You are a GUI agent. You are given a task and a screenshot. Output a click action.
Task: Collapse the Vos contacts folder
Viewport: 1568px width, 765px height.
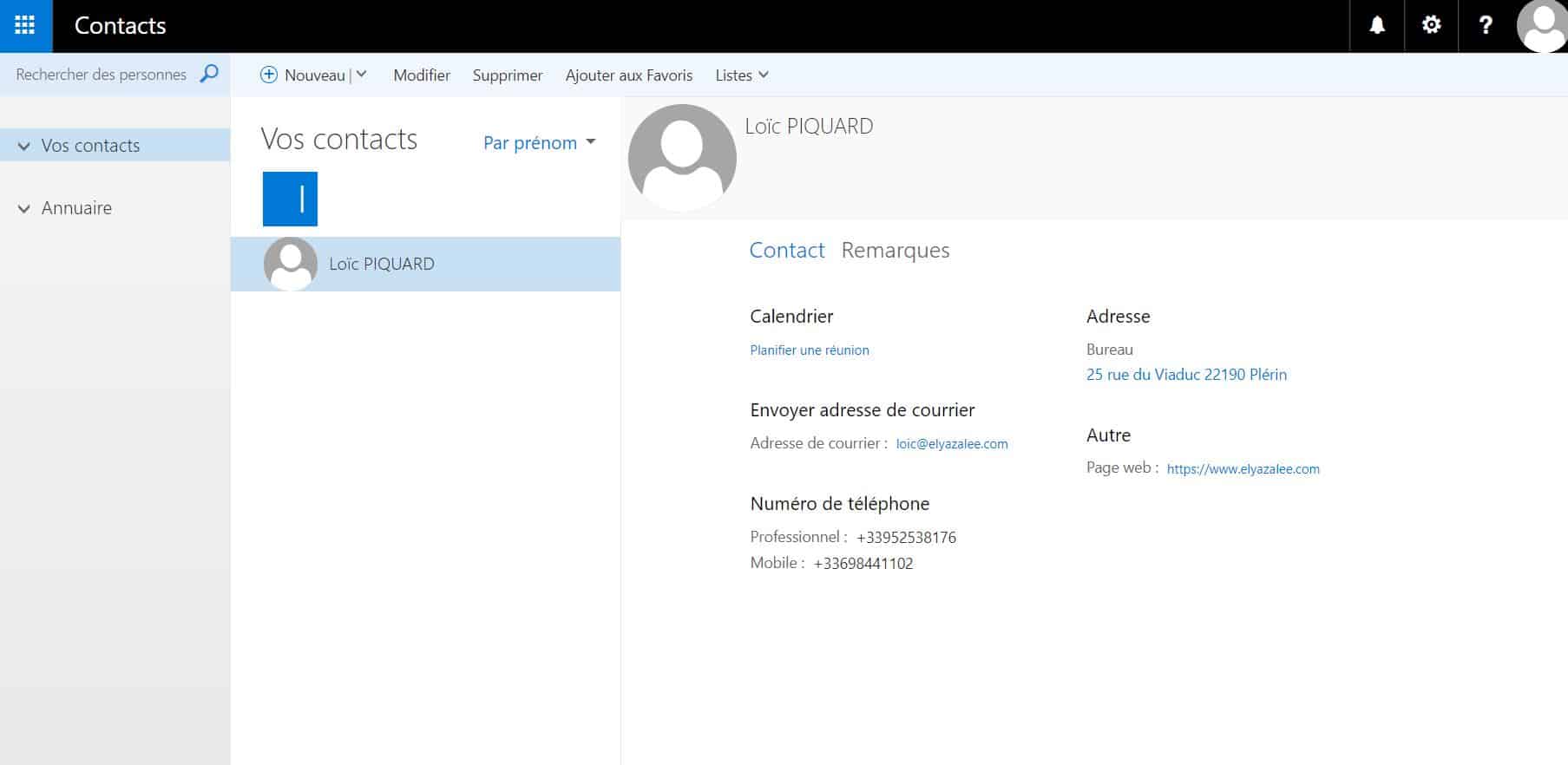pyautogui.click(x=24, y=146)
